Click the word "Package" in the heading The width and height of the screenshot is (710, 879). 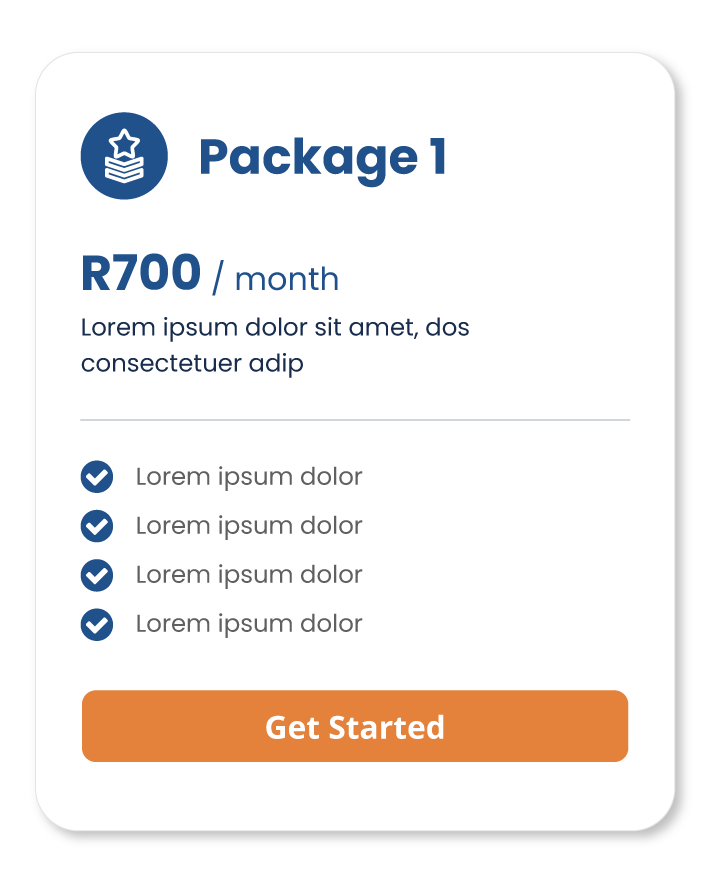click(x=307, y=158)
